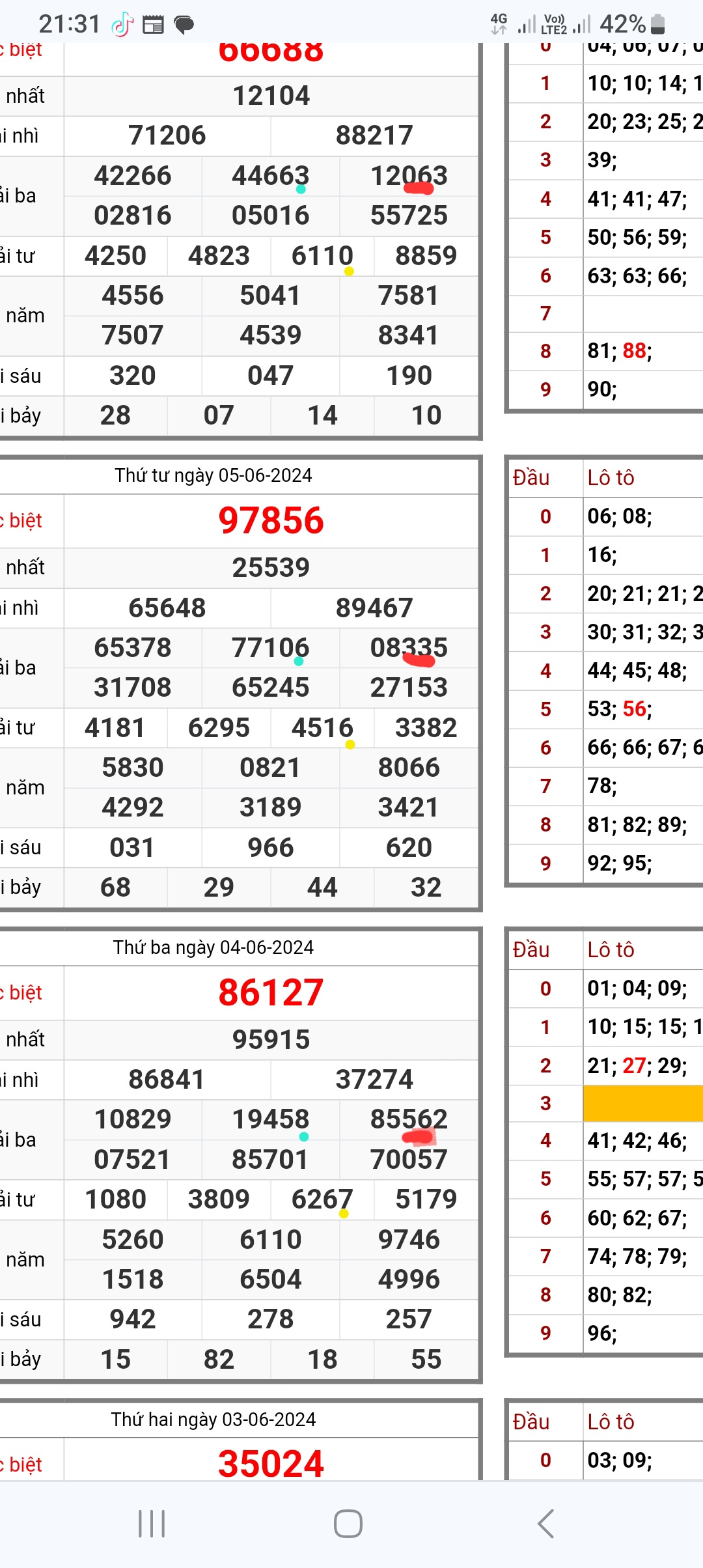Image resolution: width=703 pixels, height=1568 pixels.
Task: Tap the fourth prize number 3382
Action: coord(426,728)
